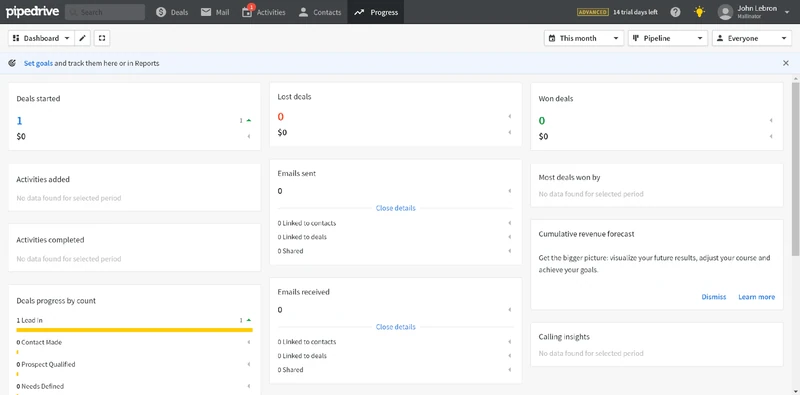800x395 pixels.
Task: Expand Emails sent Linked to deals arrow
Action: [x=510, y=237]
